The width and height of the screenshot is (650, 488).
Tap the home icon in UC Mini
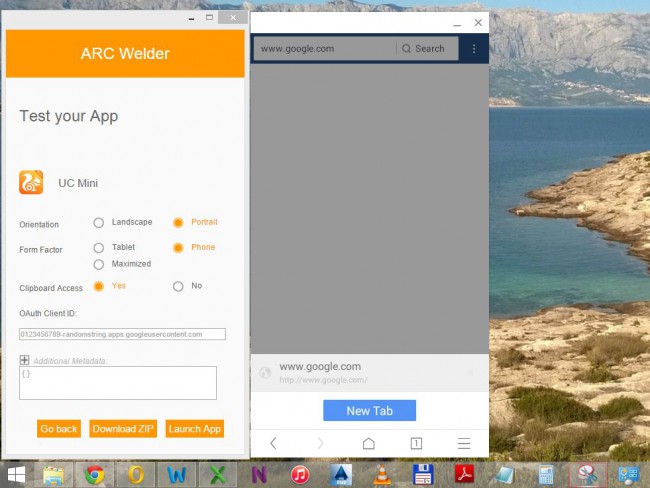click(x=369, y=443)
